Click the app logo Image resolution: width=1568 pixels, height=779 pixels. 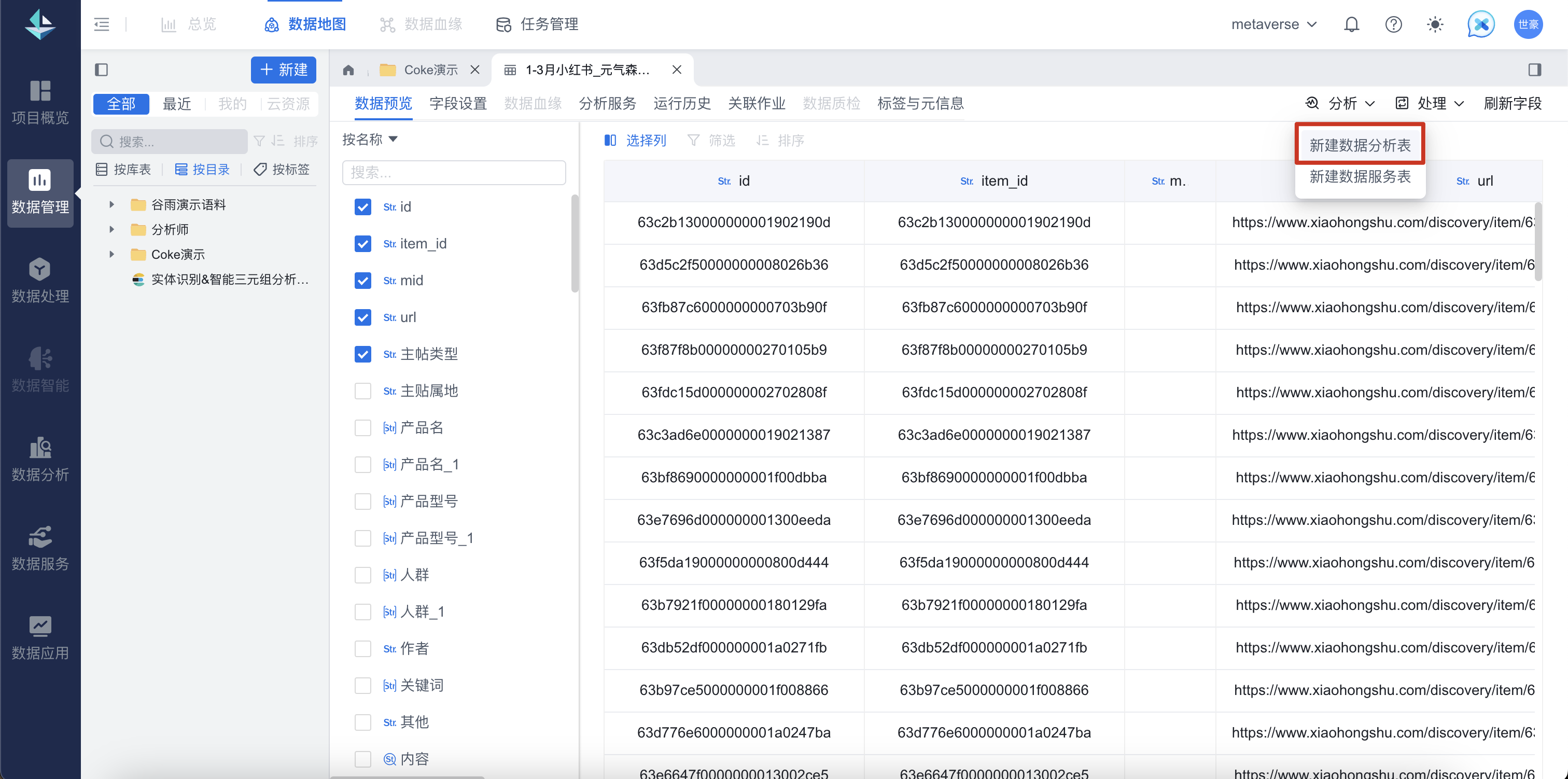(x=40, y=24)
